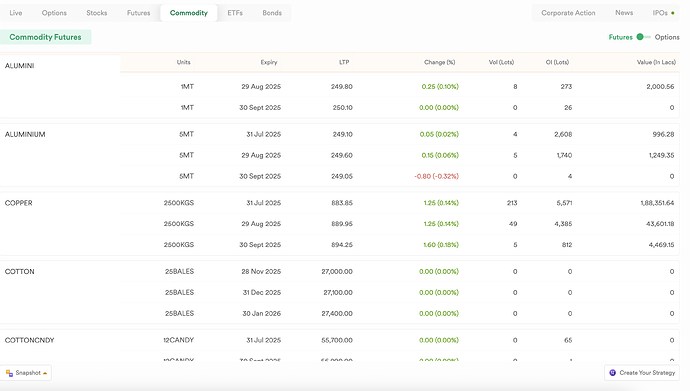Click the Create Your Strategy purple icon
This screenshot has width=690, height=391.
click(x=613, y=373)
